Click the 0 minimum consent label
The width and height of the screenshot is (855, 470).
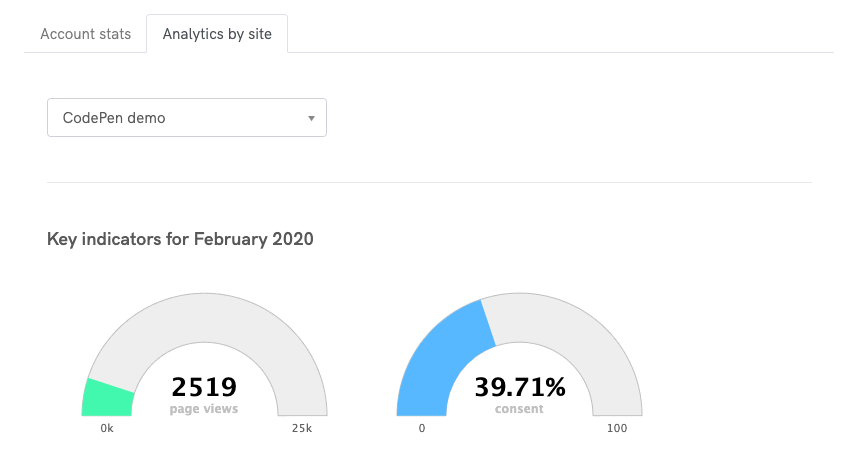point(421,428)
